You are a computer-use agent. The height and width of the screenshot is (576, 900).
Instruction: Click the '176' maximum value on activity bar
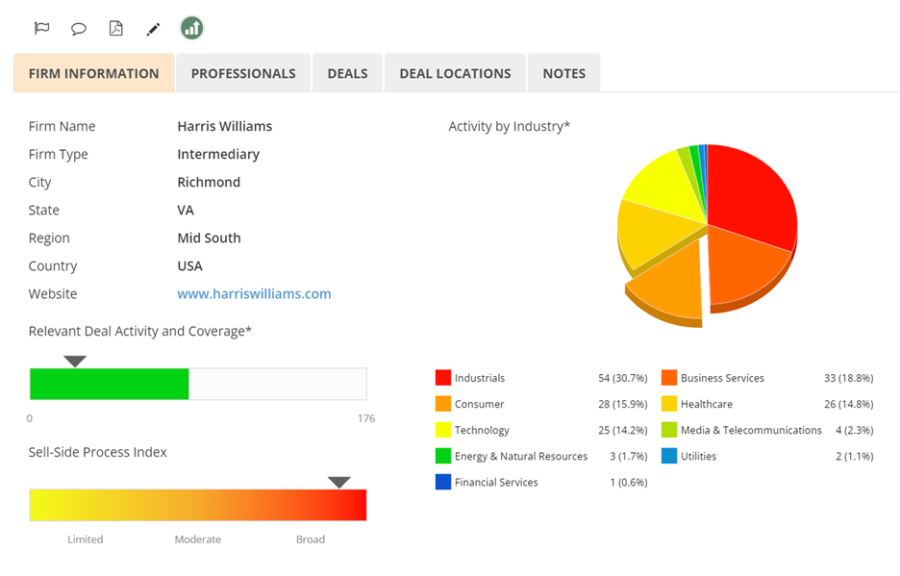tap(366, 418)
